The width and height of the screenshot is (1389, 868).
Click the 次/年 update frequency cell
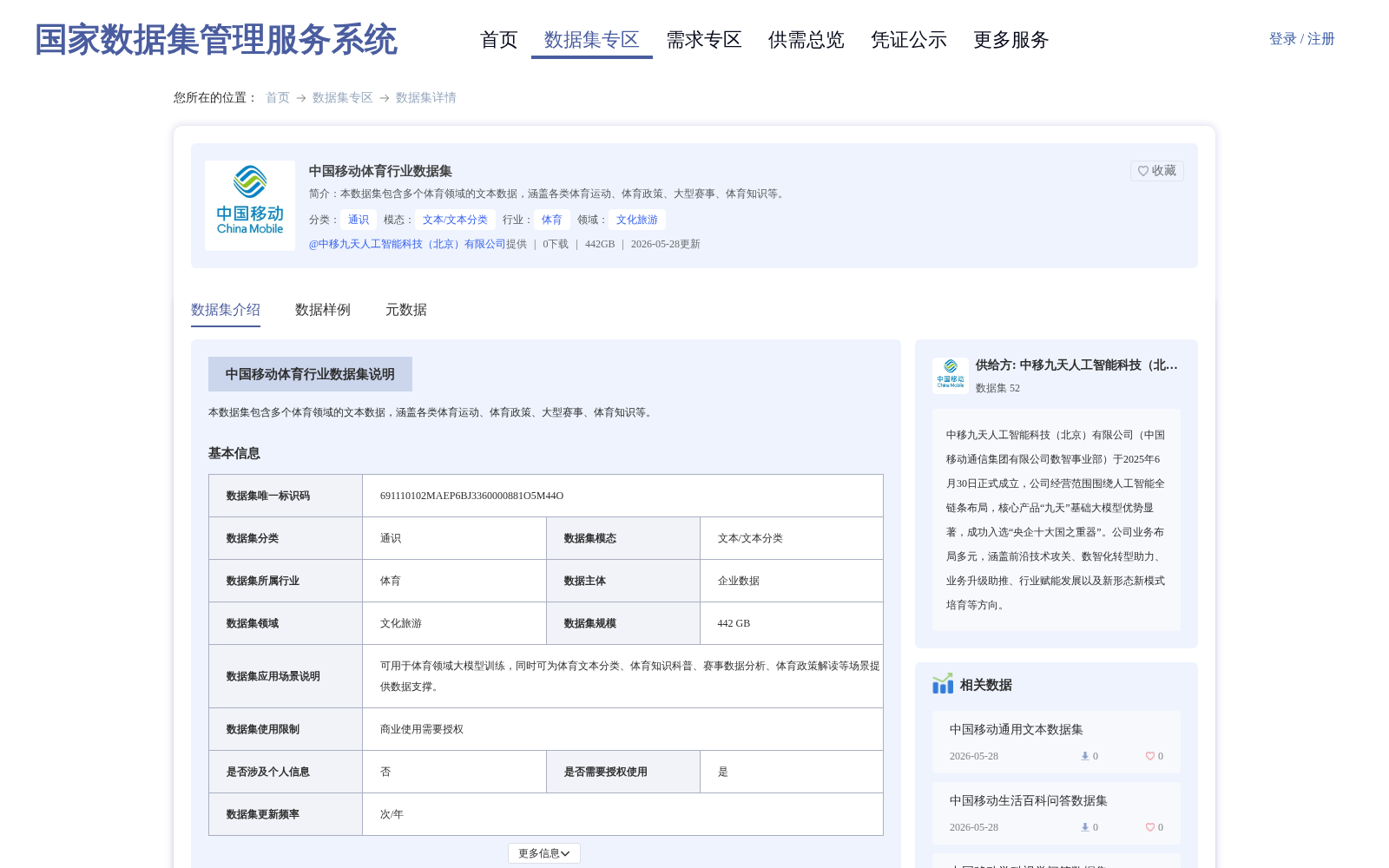[622, 814]
